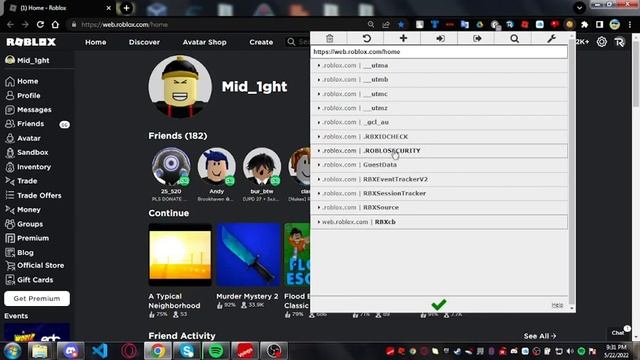640x360 pixels.
Task: Open Messages in the left sidebar
Action: [29, 110]
